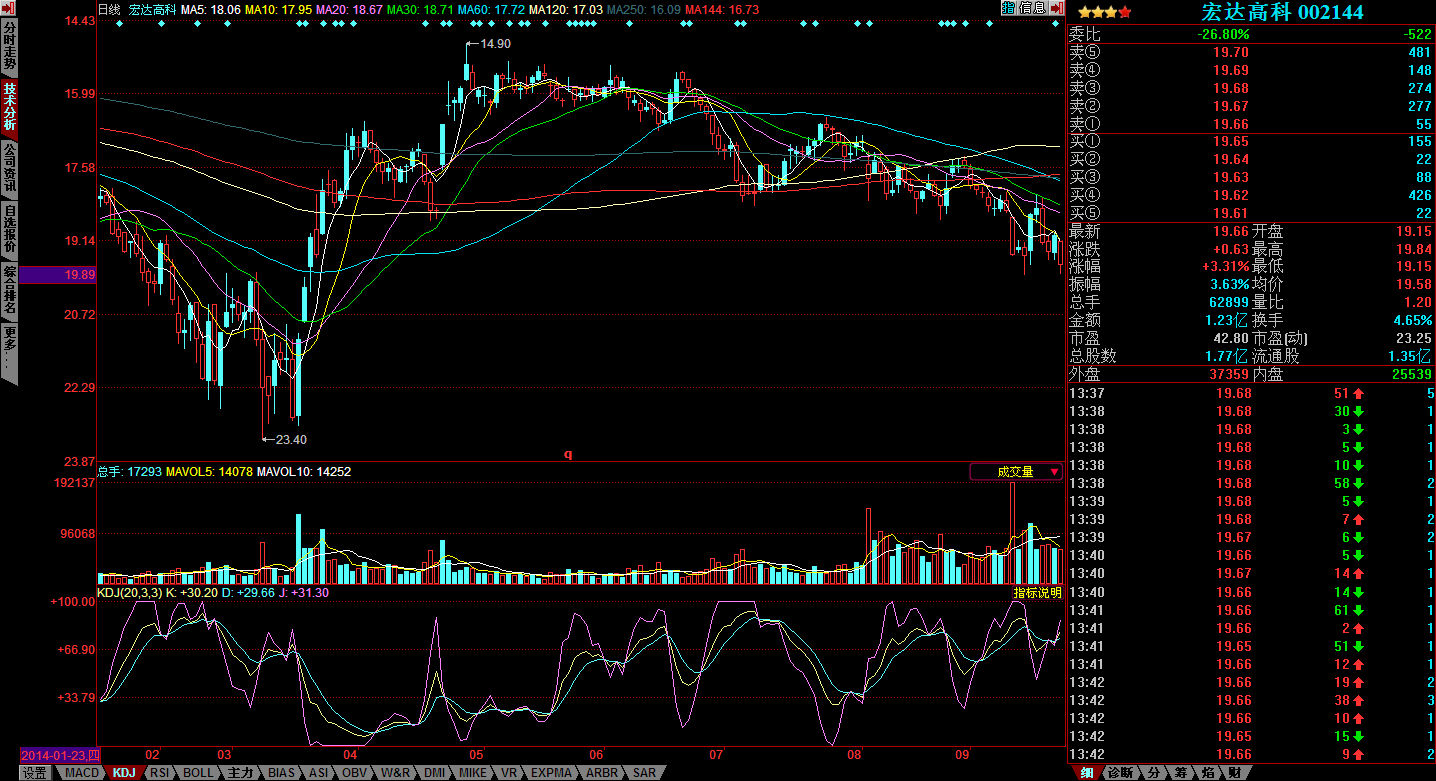The height and width of the screenshot is (781, 1436).
Task: Click the 换手 4.65% value
Action: [1411, 320]
